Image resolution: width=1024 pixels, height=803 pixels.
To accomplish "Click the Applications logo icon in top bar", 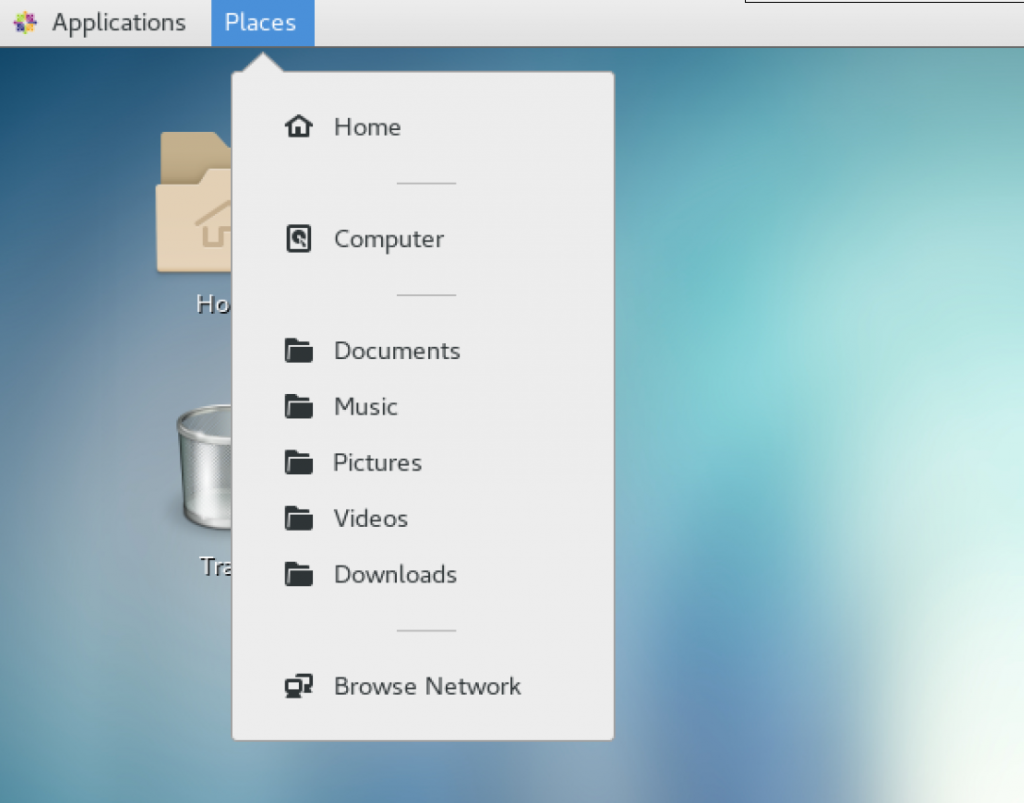I will 25,23.
